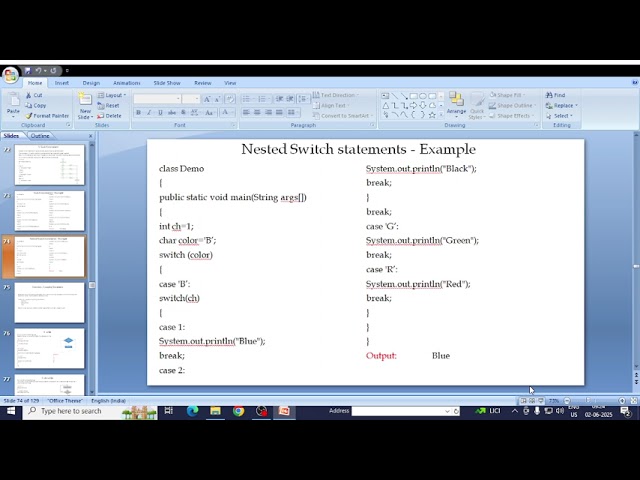Select the rectangle shape in gallery
Screen dimensions: 640x480
413,96
